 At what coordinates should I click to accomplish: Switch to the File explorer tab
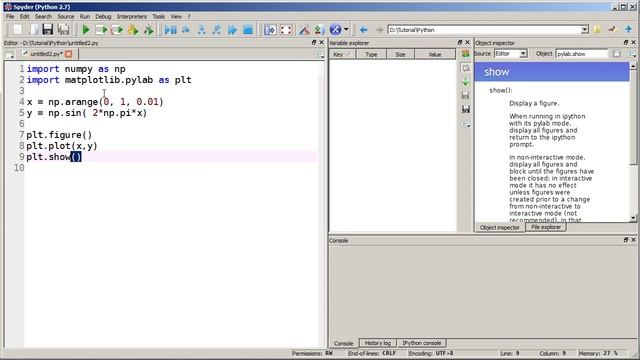click(546, 227)
